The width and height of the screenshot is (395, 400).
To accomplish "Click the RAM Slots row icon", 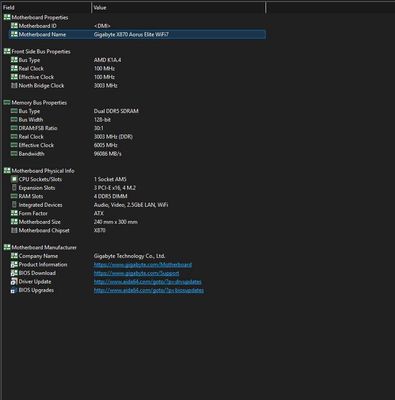I will coord(14,196).
